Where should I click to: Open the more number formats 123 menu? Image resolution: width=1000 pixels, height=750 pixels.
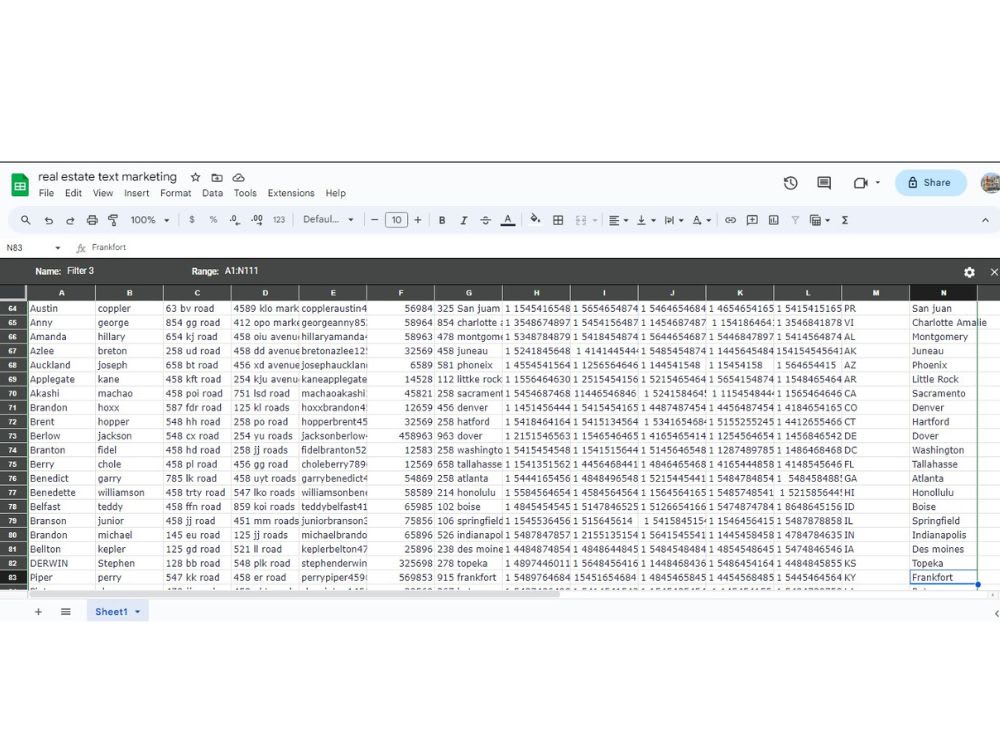279,220
